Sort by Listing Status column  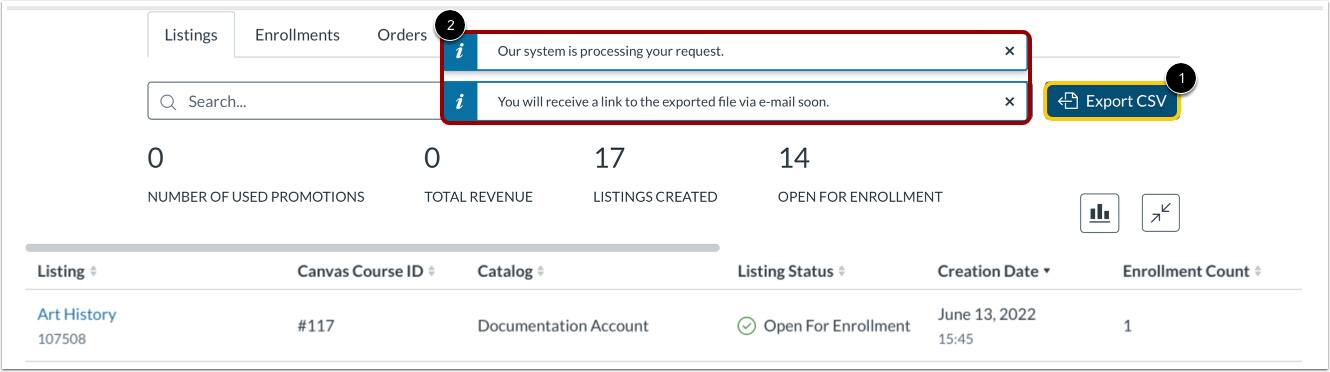pos(792,271)
